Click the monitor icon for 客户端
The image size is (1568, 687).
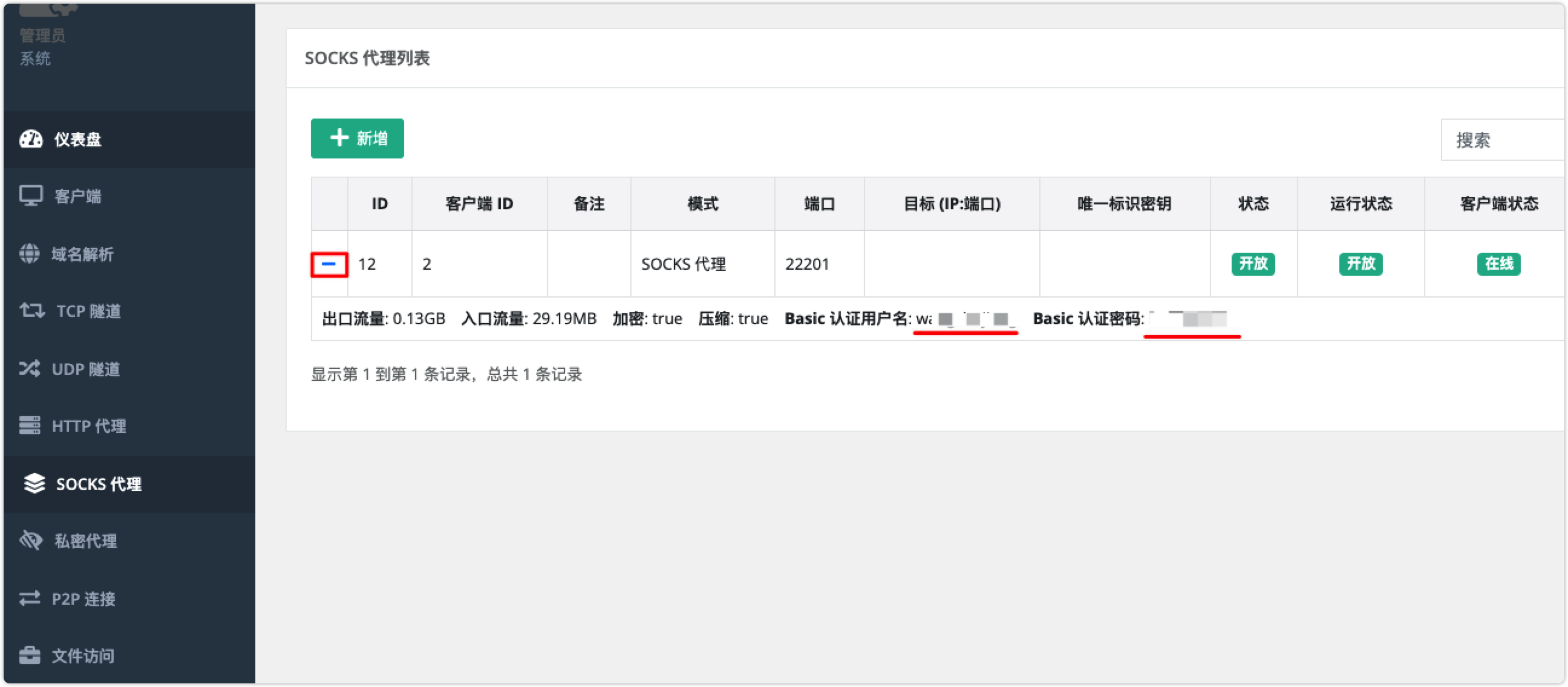tap(31, 196)
